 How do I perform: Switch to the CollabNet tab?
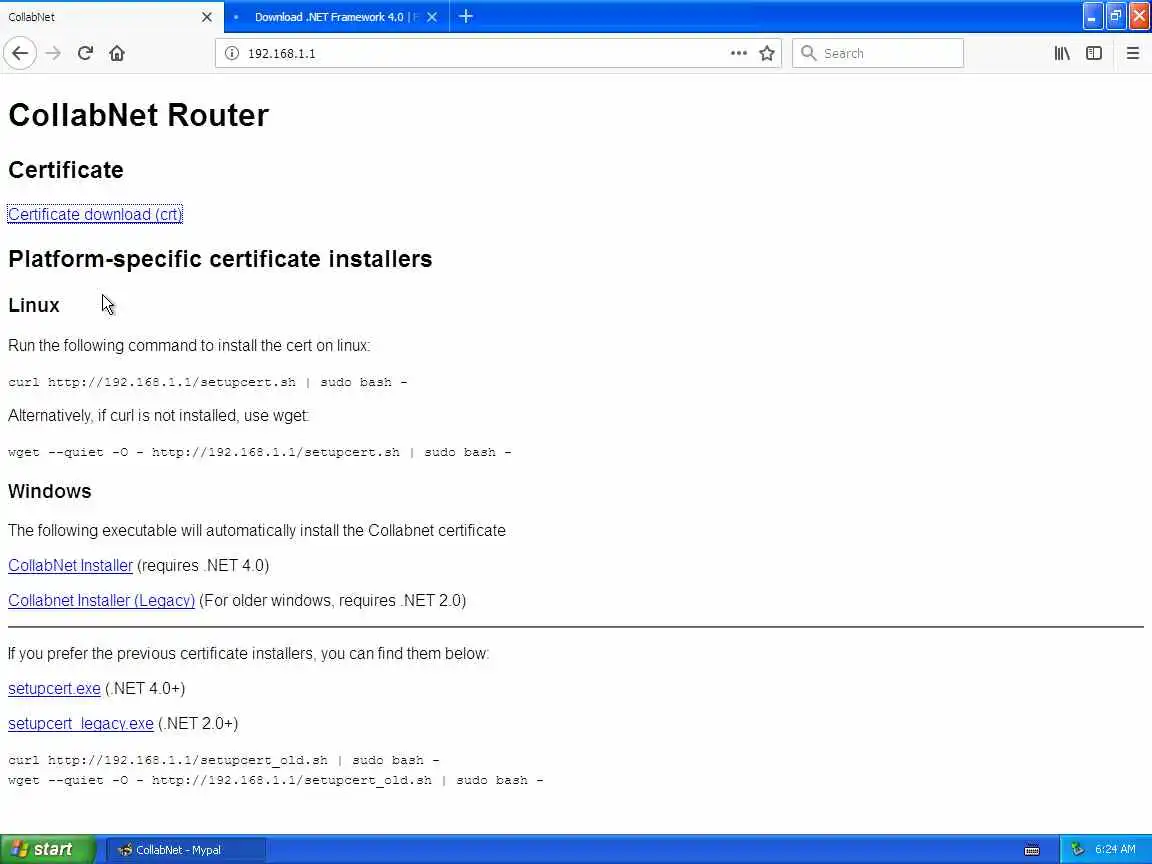coord(112,17)
